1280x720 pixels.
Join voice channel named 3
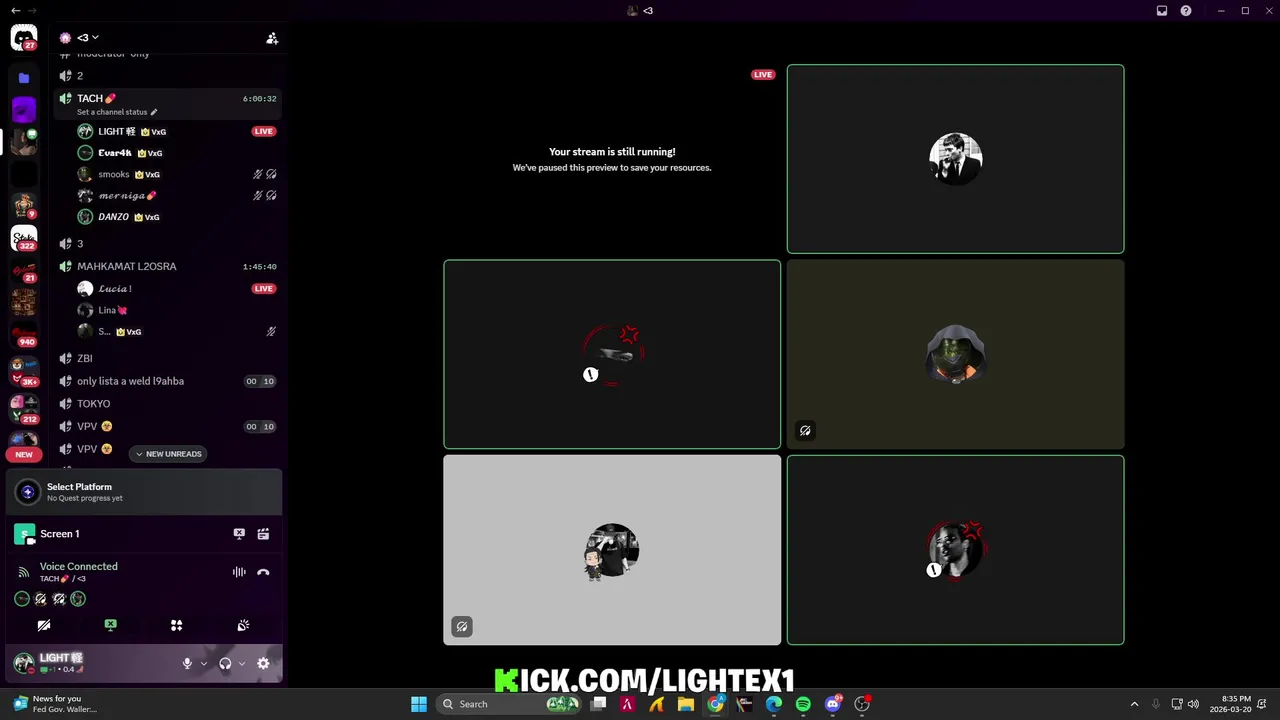click(x=168, y=244)
